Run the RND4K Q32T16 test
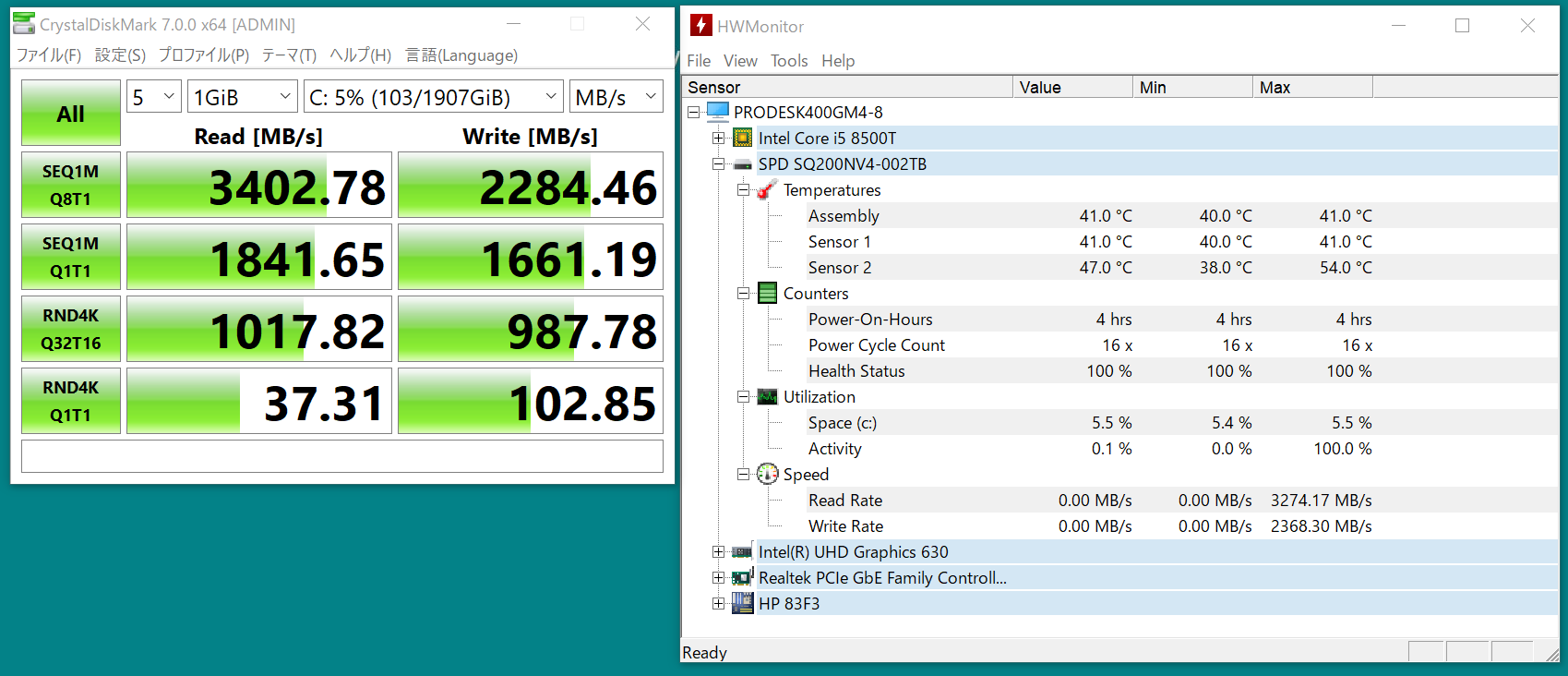This screenshot has height=676, width=1568. coord(71,329)
